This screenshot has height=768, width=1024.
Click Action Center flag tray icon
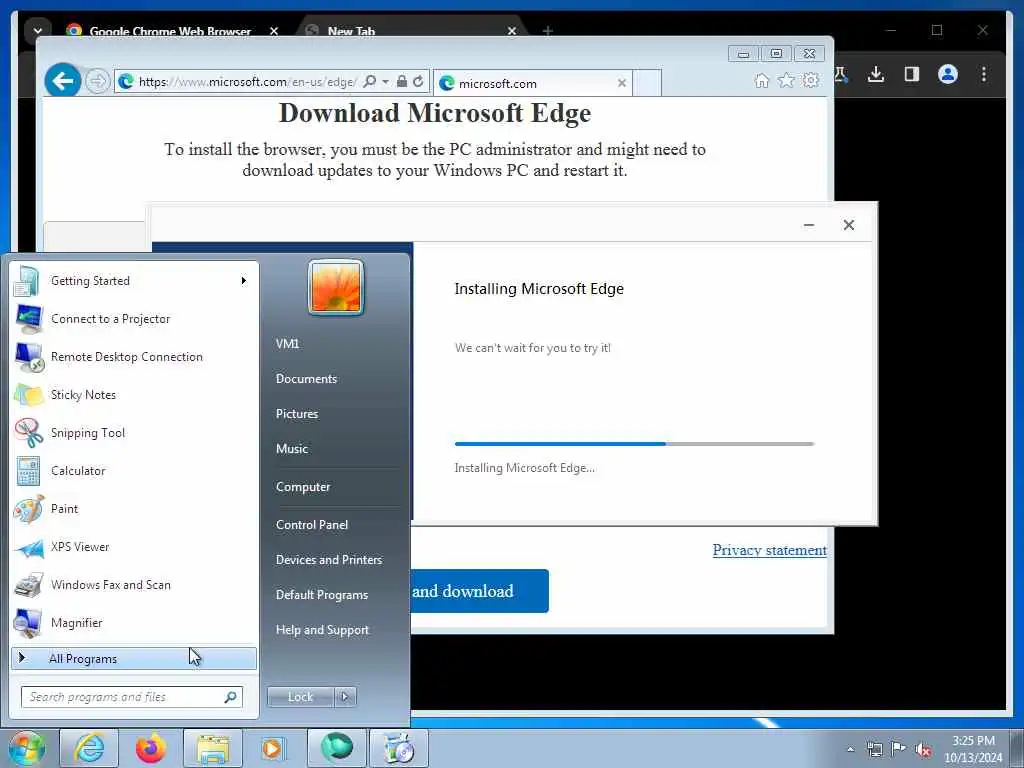coord(899,749)
